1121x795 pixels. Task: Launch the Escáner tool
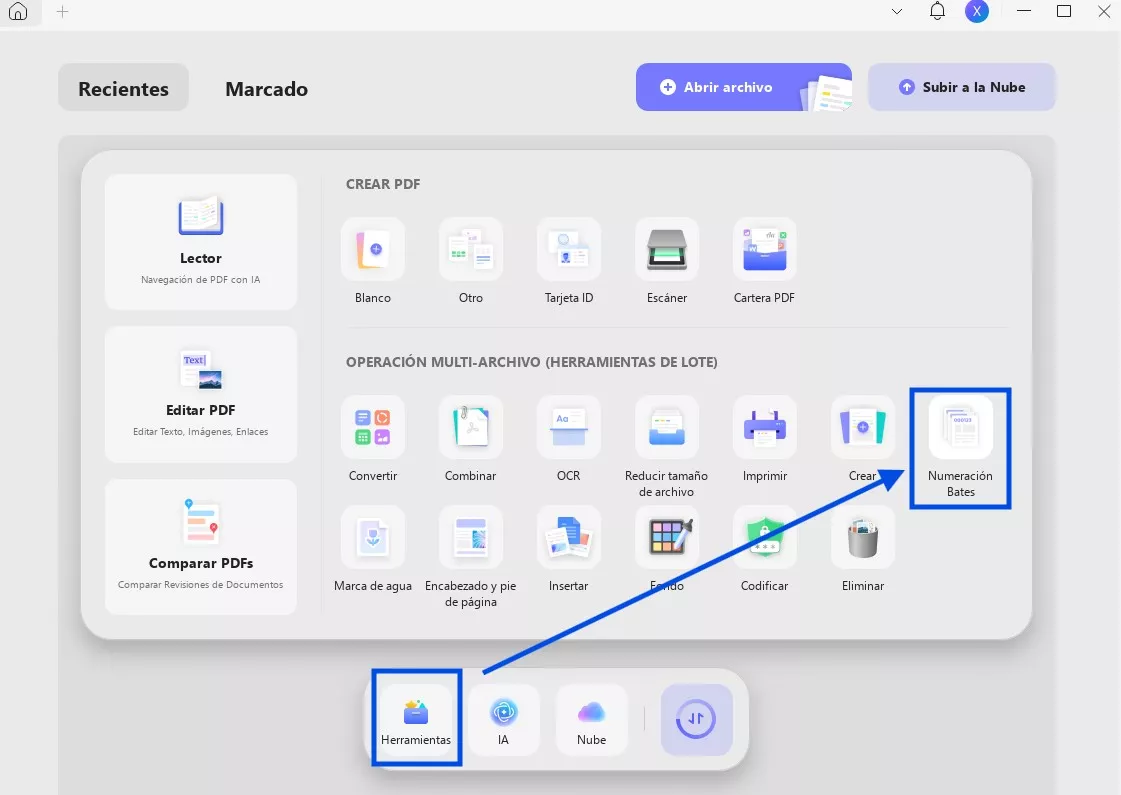(666, 250)
